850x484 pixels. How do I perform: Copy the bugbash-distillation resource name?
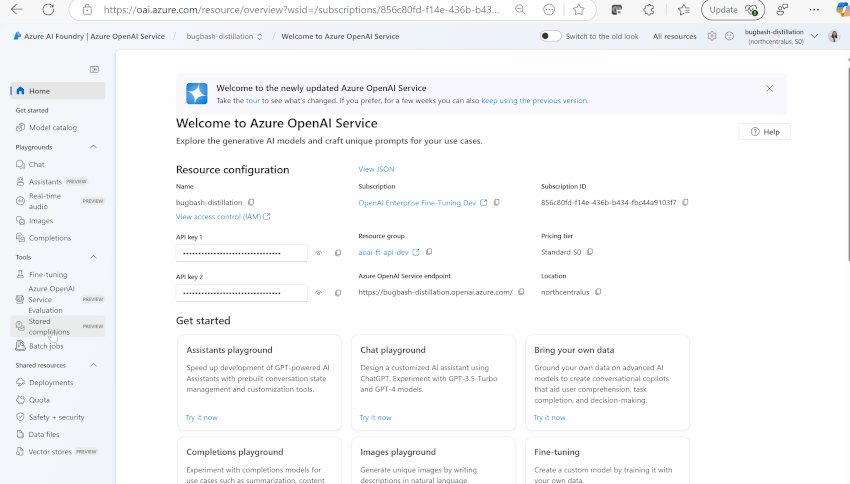251,202
